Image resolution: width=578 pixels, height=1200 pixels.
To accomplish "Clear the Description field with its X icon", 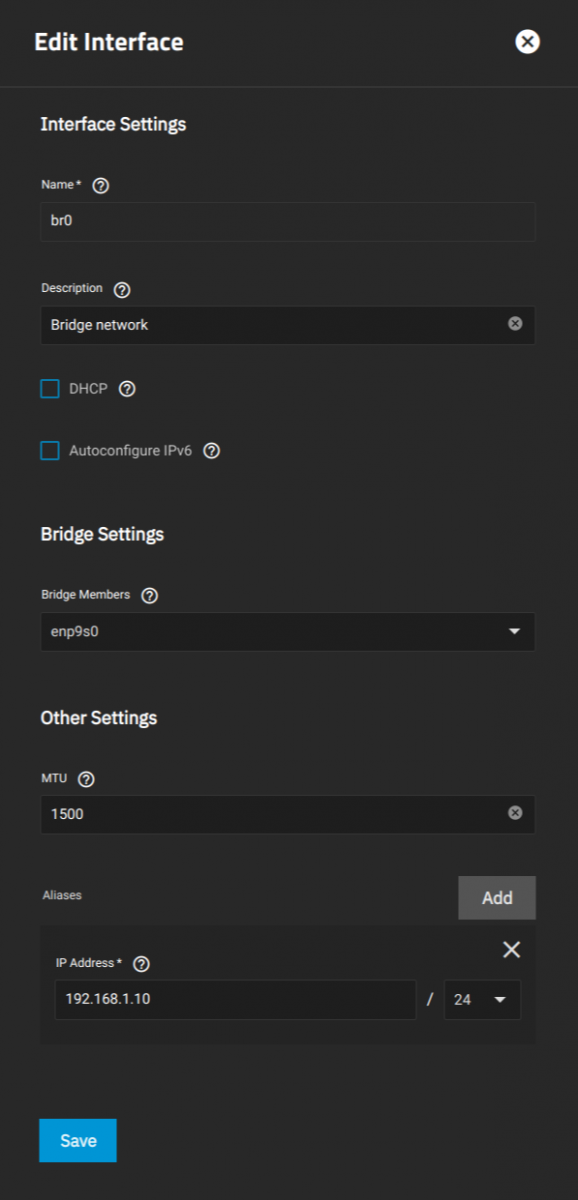I will coord(515,324).
